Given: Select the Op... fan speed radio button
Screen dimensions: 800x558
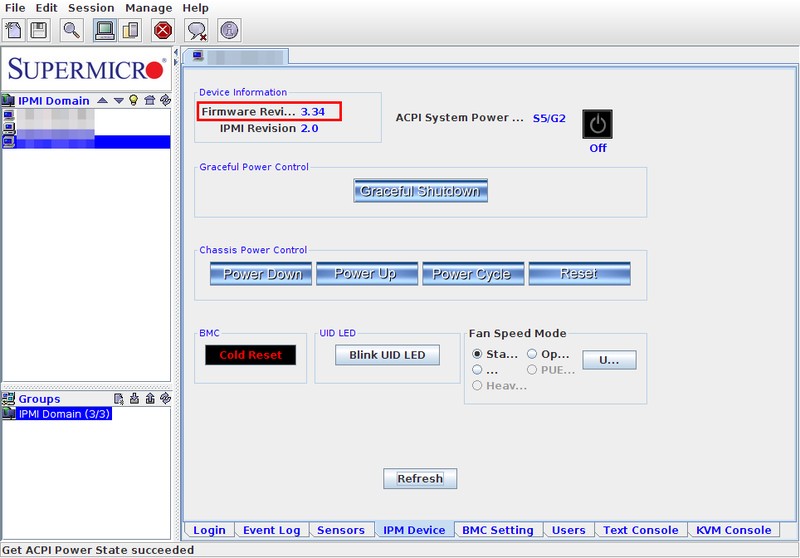Looking at the screenshot, I should tap(532, 354).
